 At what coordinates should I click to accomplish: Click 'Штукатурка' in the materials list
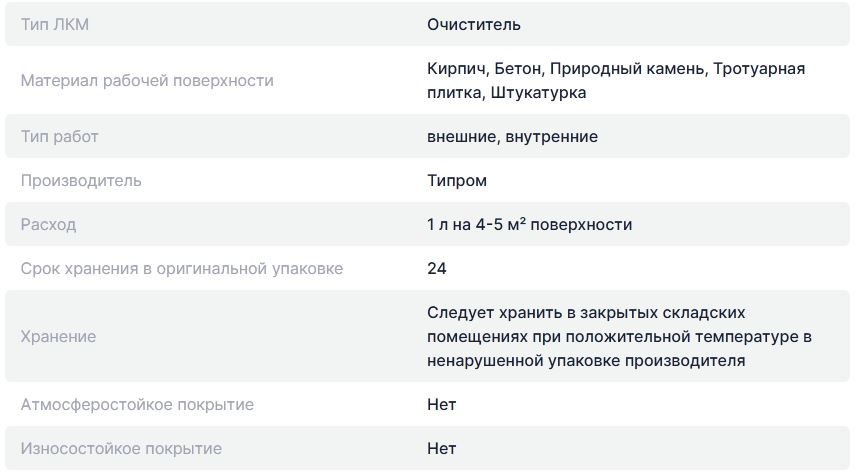[538, 92]
